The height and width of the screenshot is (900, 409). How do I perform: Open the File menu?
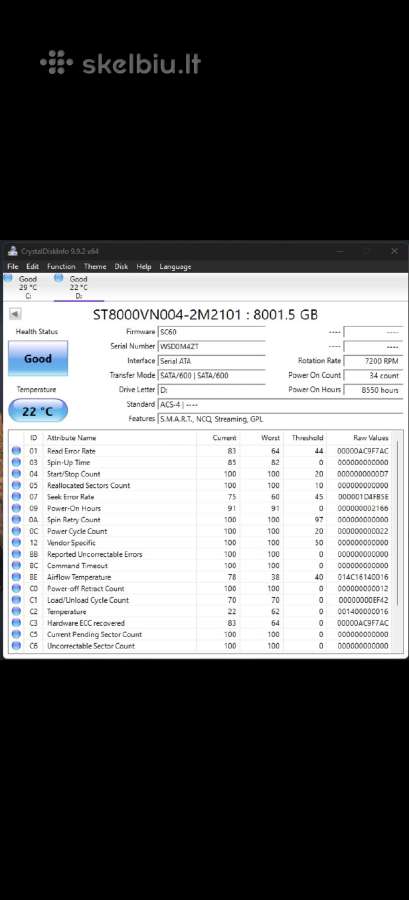(x=13, y=266)
